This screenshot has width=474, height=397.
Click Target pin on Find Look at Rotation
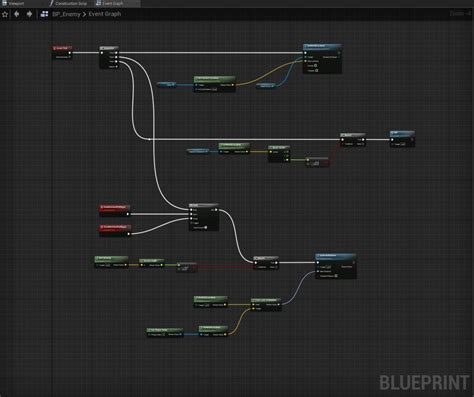pyautogui.click(x=253, y=309)
